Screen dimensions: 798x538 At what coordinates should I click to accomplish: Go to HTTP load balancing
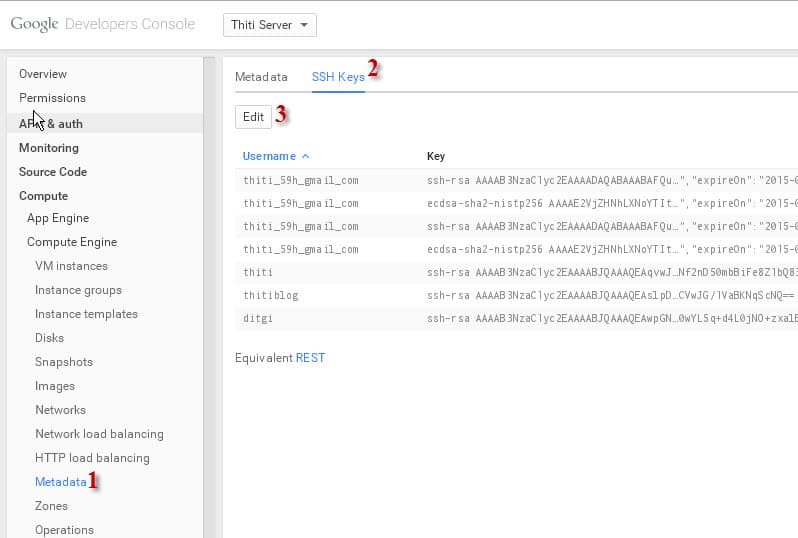(x=92, y=458)
